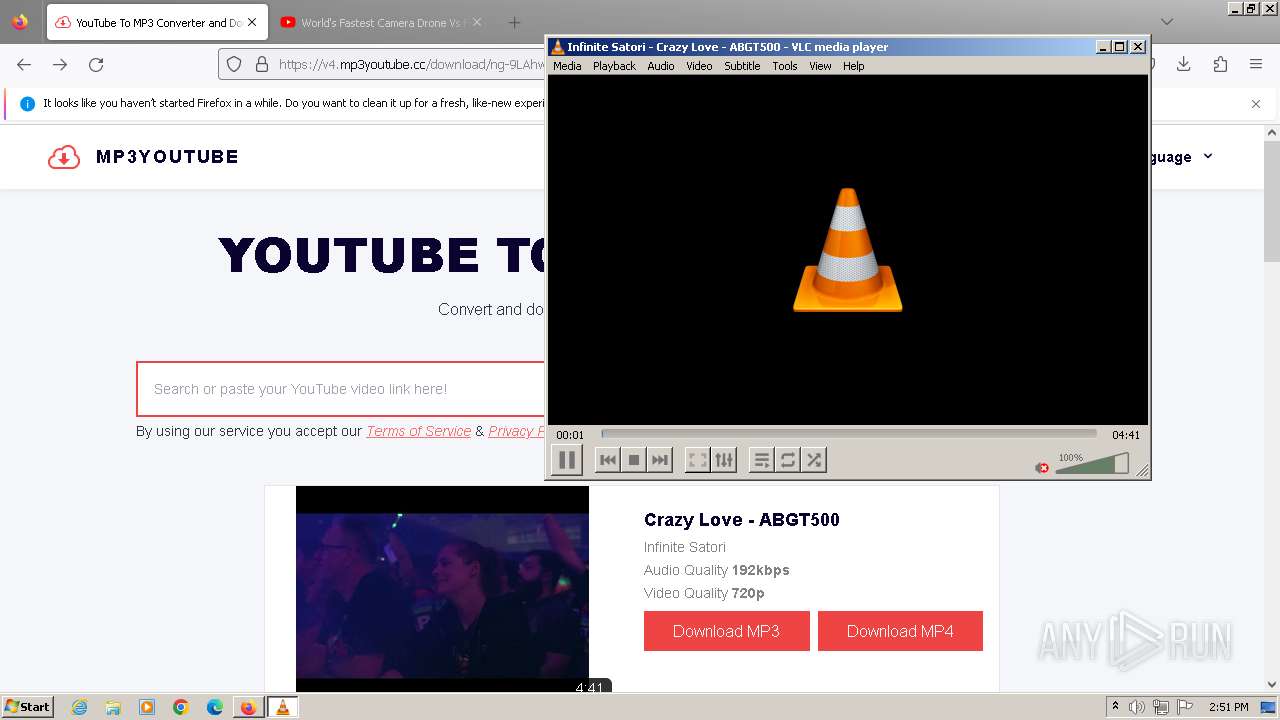Toggle VLC fullscreen video mode
The width and height of the screenshot is (1280, 720).
pyautogui.click(x=698, y=460)
